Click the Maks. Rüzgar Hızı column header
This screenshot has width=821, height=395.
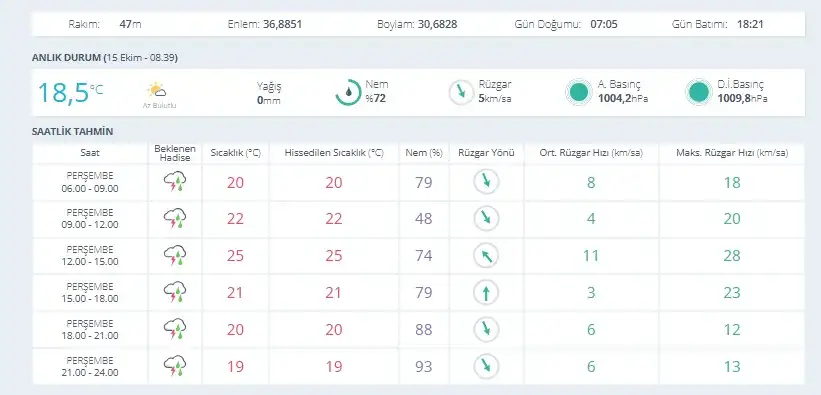(x=732, y=153)
